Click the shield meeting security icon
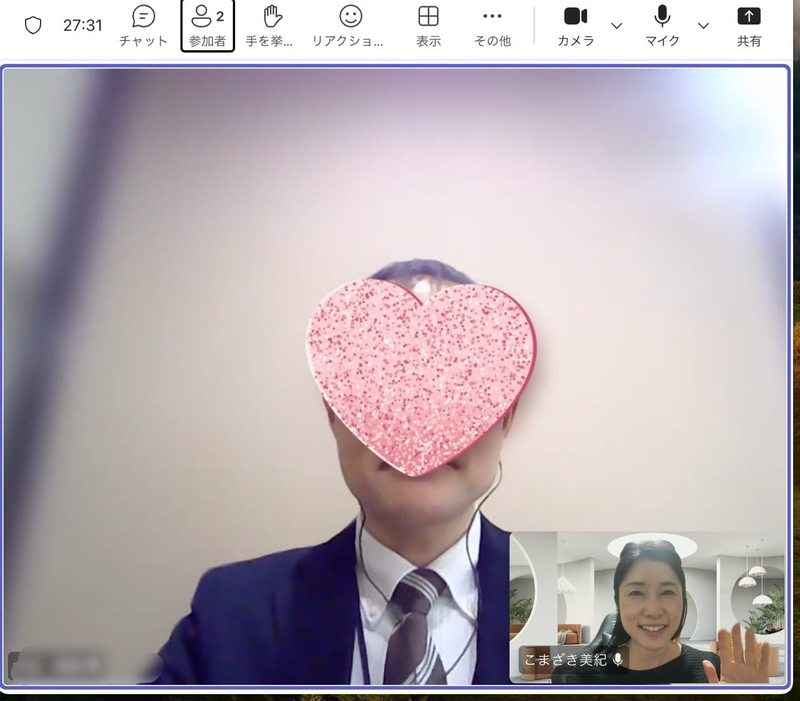The height and width of the screenshot is (701, 800). point(33,25)
